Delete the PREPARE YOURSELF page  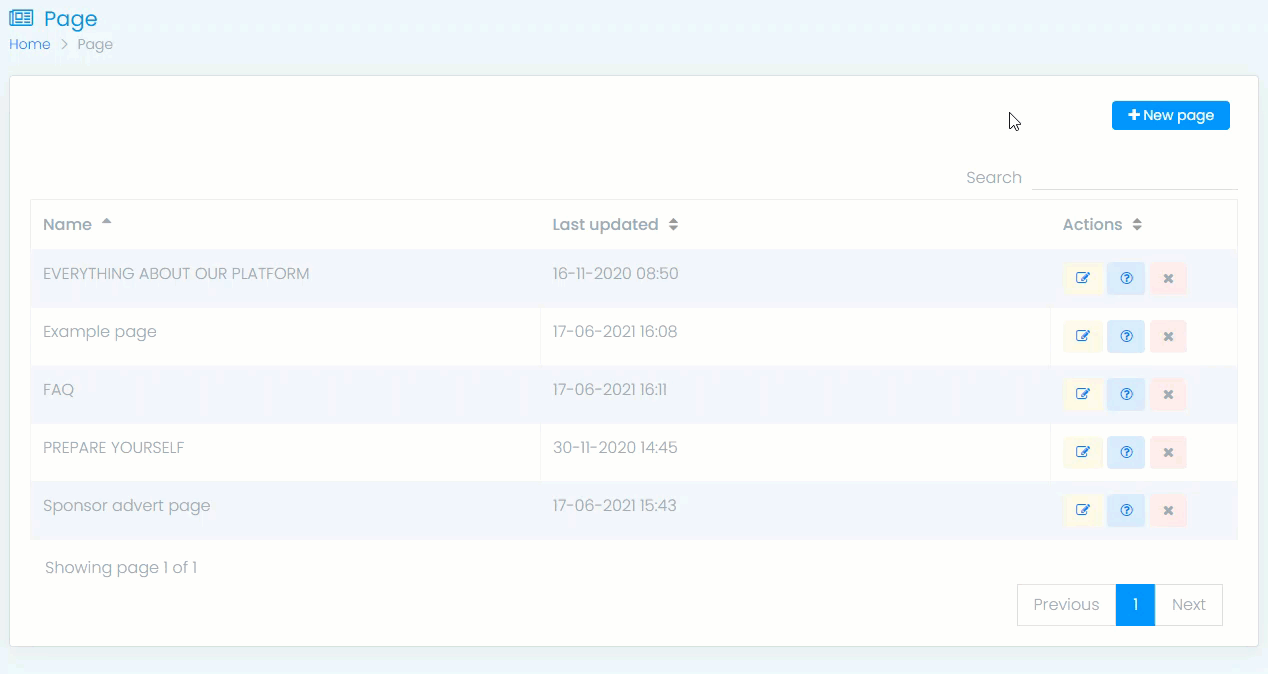click(x=1168, y=452)
